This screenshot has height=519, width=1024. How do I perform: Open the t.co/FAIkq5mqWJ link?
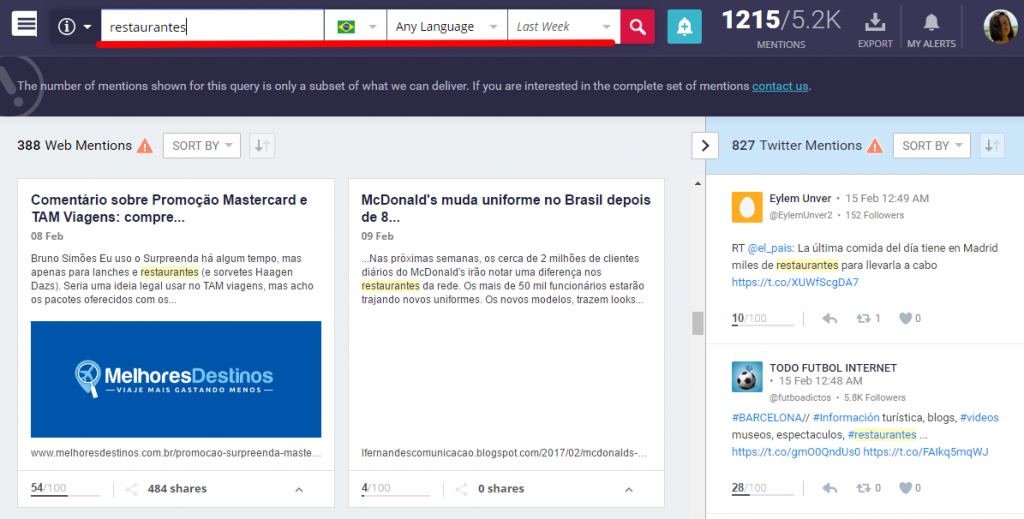(925, 452)
